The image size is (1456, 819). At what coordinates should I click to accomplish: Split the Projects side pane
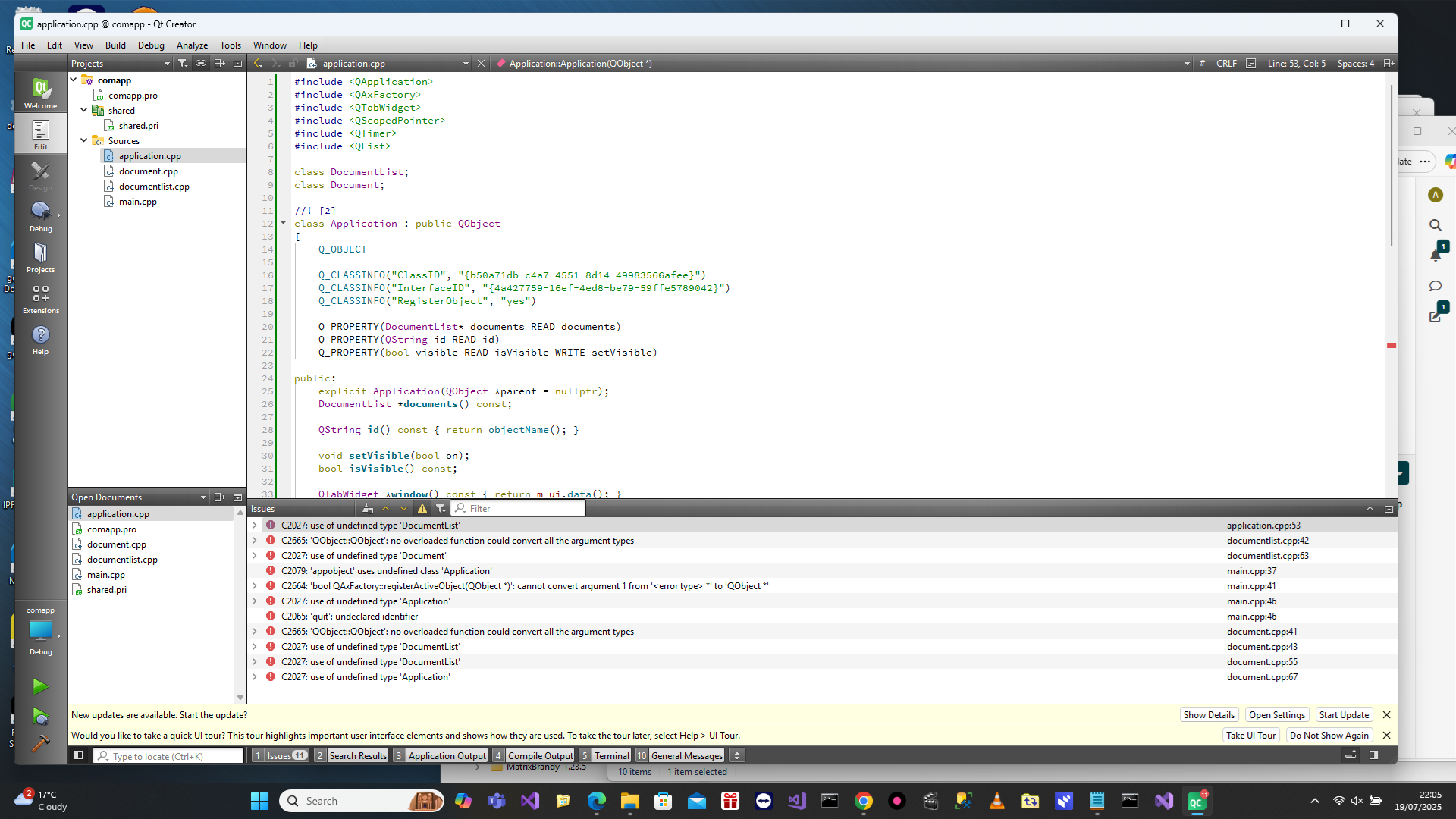(x=219, y=64)
